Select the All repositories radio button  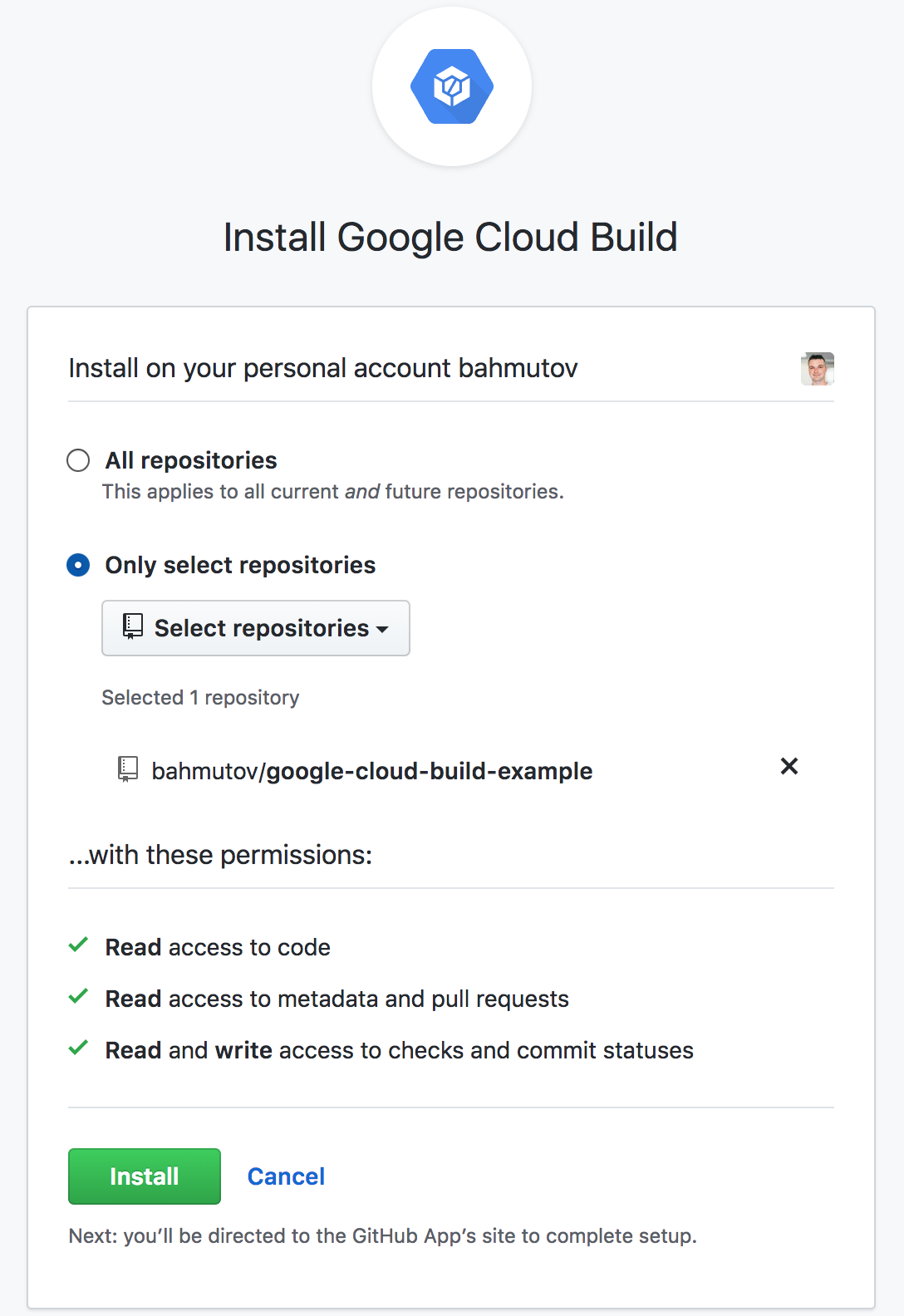pyautogui.click(x=78, y=460)
